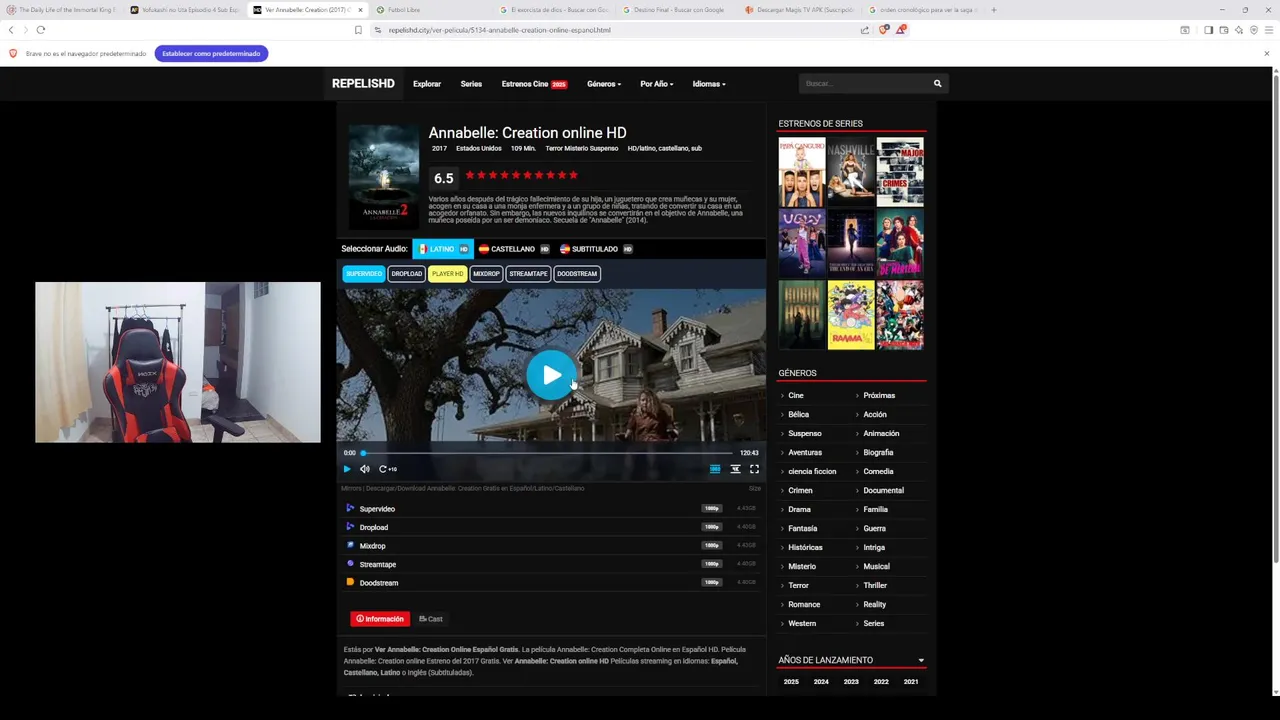This screenshot has height=720, width=1280.
Task: Bookmark this page with bookmark icon
Action: (x=358, y=30)
